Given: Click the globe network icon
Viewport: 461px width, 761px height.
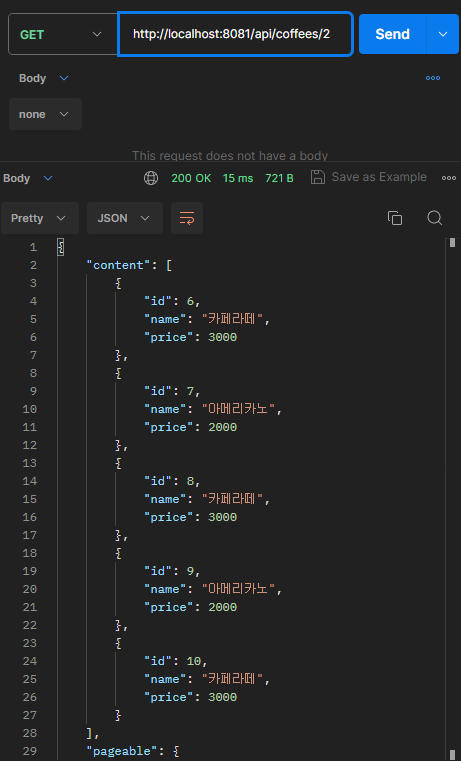Looking at the screenshot, I should point(151,178).
